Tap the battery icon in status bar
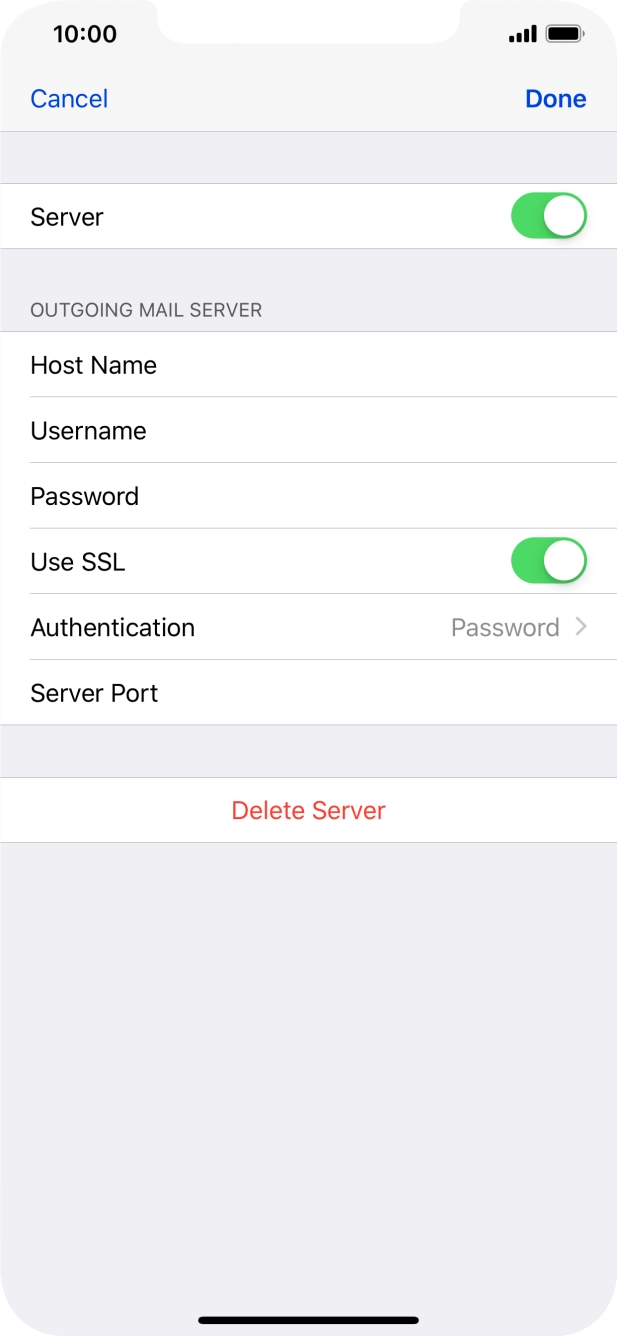 pos(565,35)
